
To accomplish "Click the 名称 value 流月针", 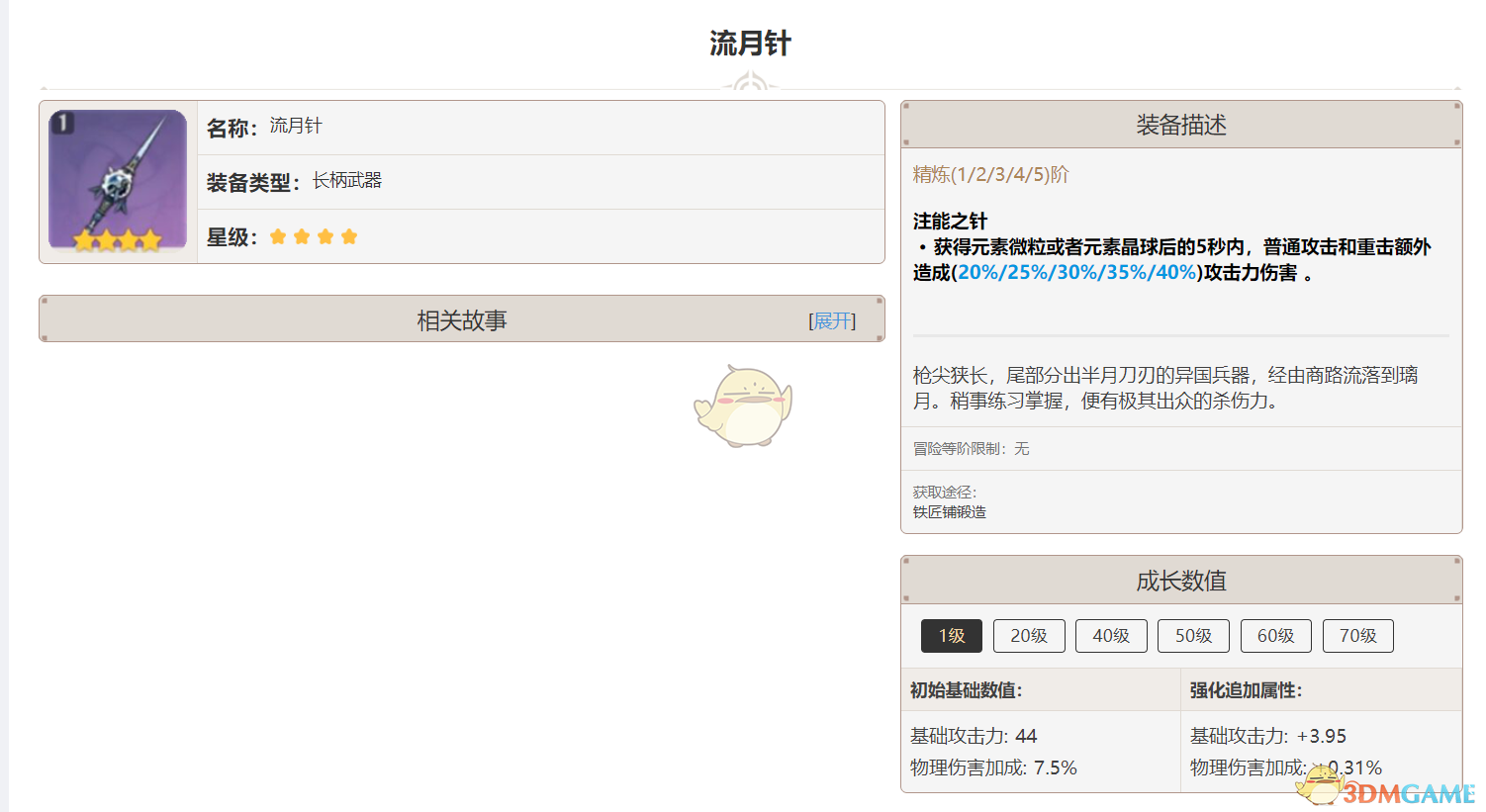I will pos(296,126).
